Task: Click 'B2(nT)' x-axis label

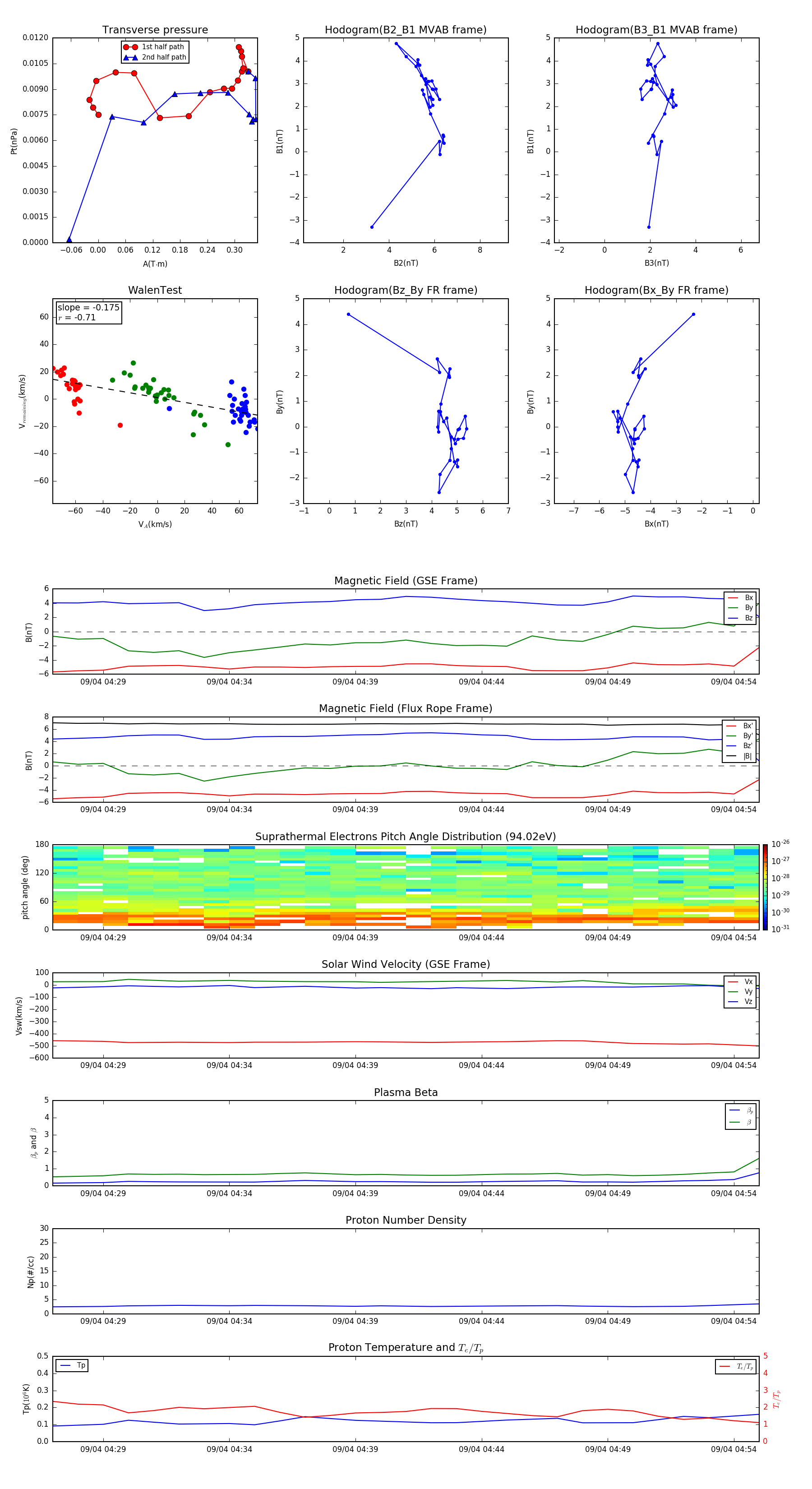Action: coord(406,263)
